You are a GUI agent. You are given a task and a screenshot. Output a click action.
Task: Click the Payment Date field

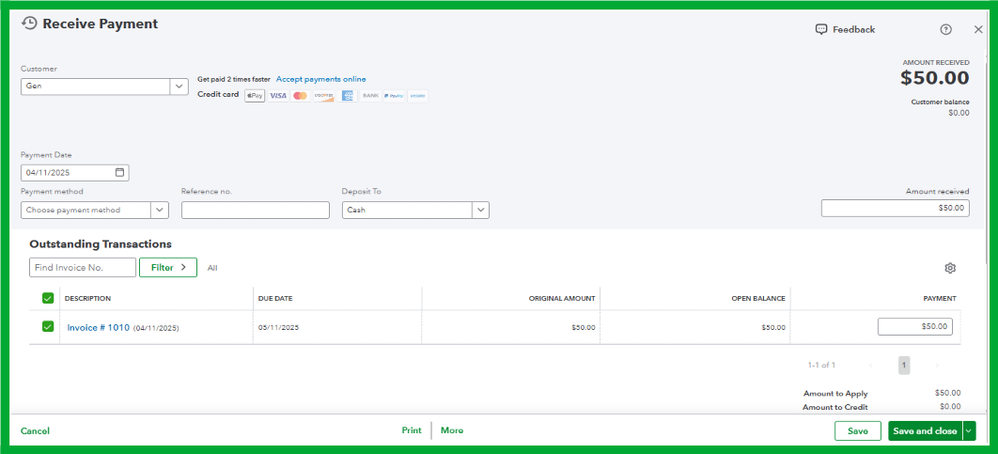pos(74,173)
